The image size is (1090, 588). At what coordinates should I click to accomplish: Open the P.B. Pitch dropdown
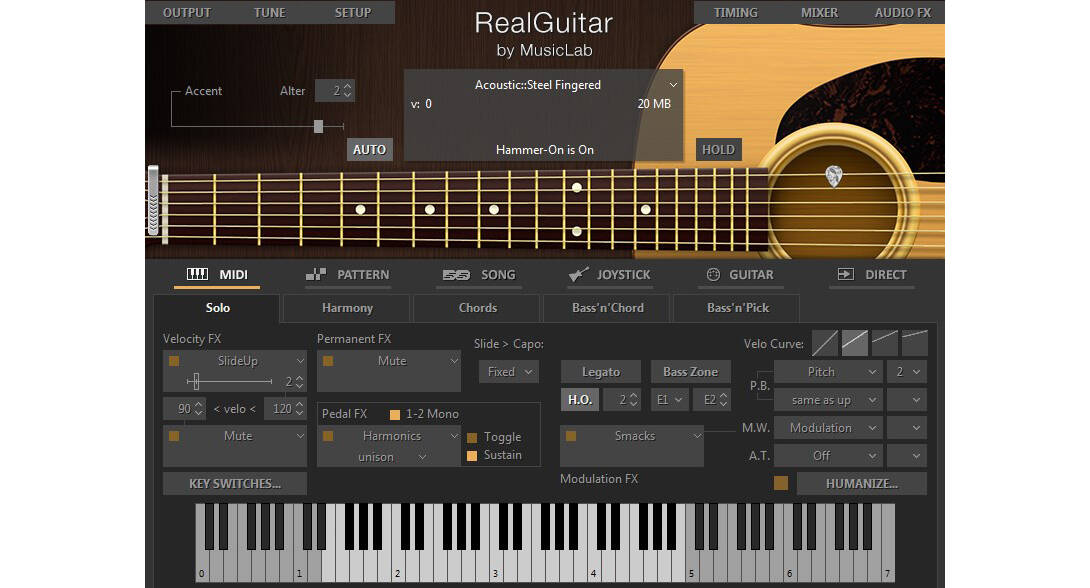click(828, 372)
